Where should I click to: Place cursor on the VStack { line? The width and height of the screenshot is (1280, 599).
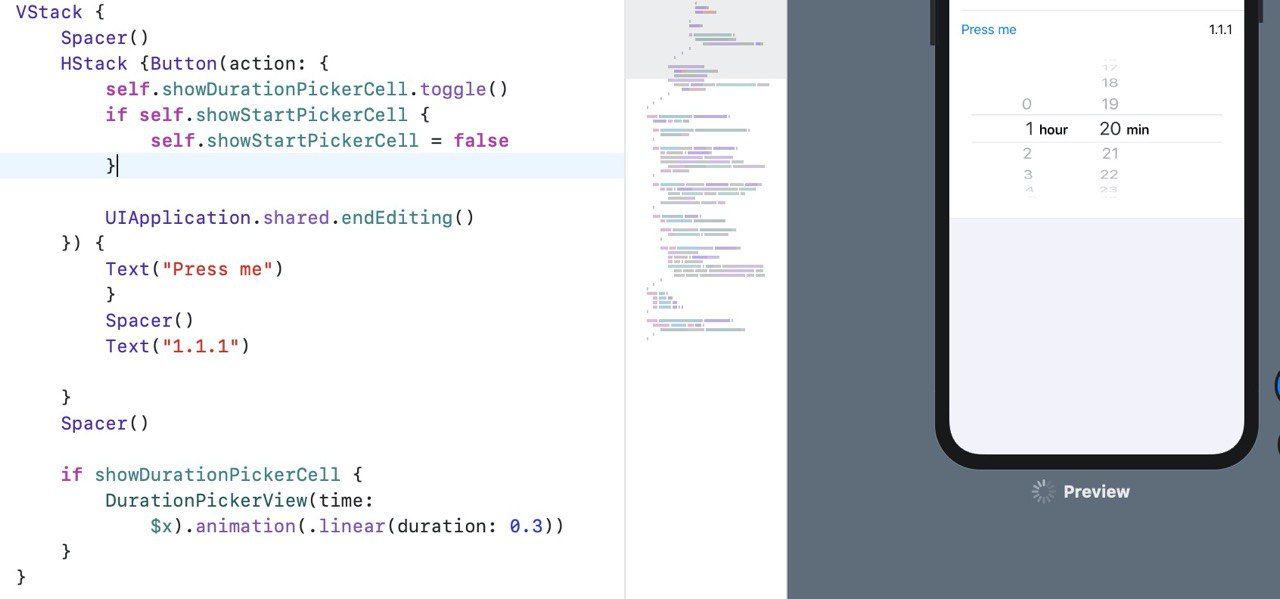60,13
